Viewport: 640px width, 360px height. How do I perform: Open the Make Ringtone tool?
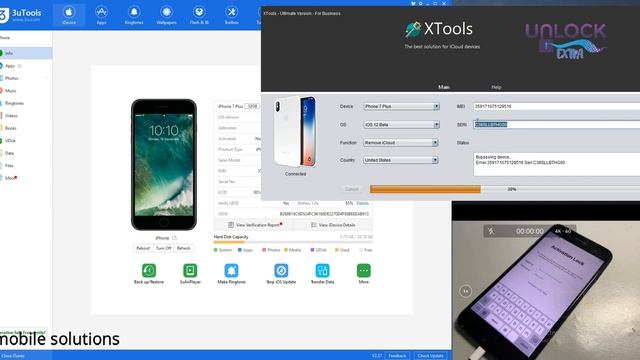(231, 271)
